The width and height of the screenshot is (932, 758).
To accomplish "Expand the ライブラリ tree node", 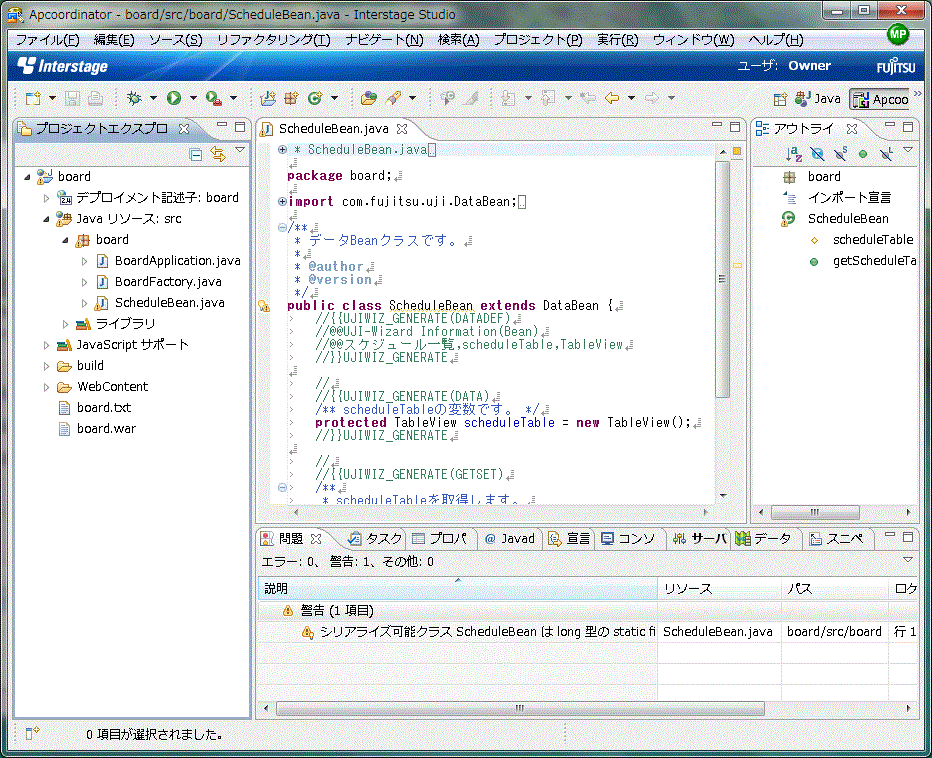I will (x=65, y=324).
